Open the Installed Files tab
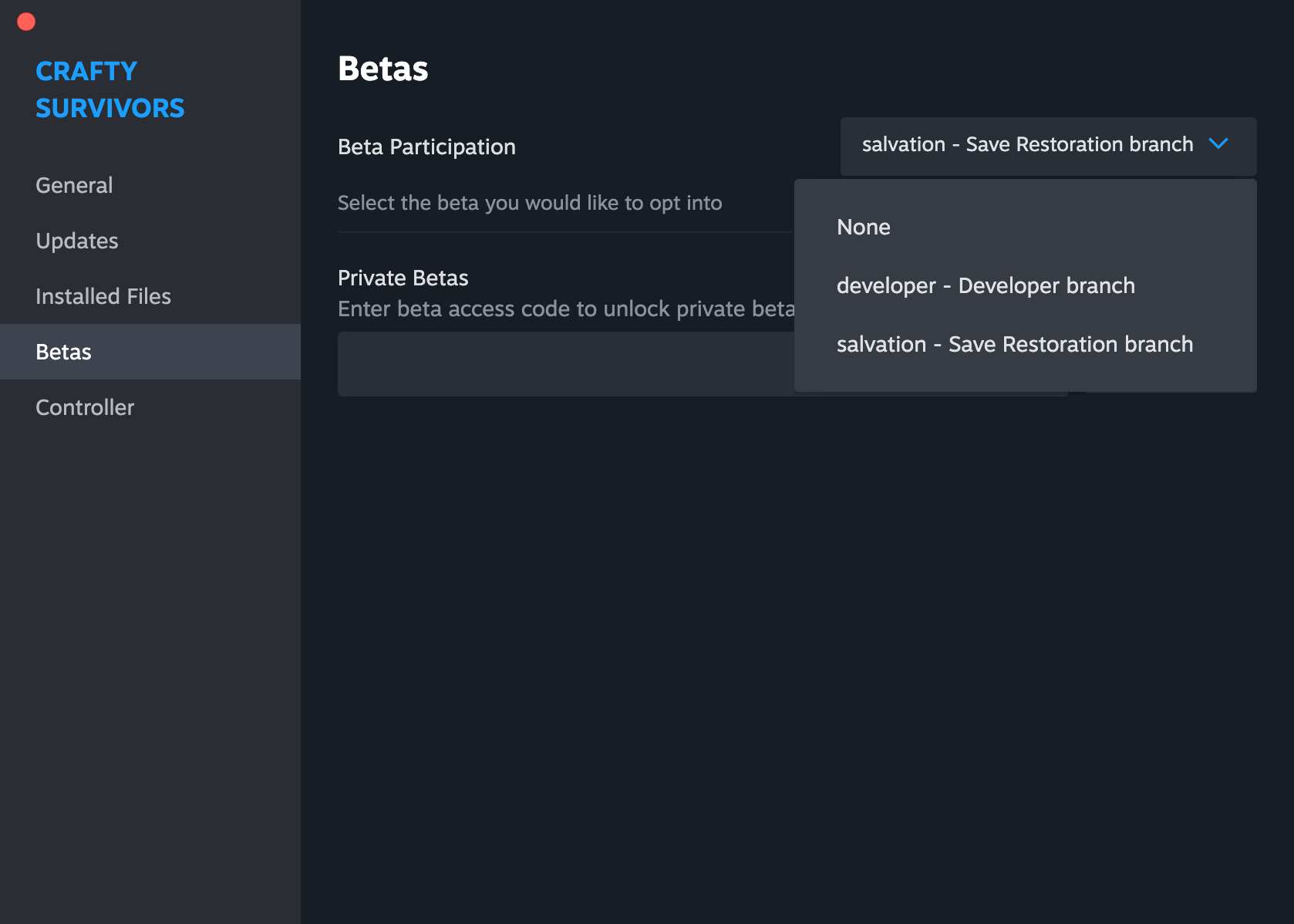Image resolution: width=1294 pixels, height=924 pixels. click(150, 296)
